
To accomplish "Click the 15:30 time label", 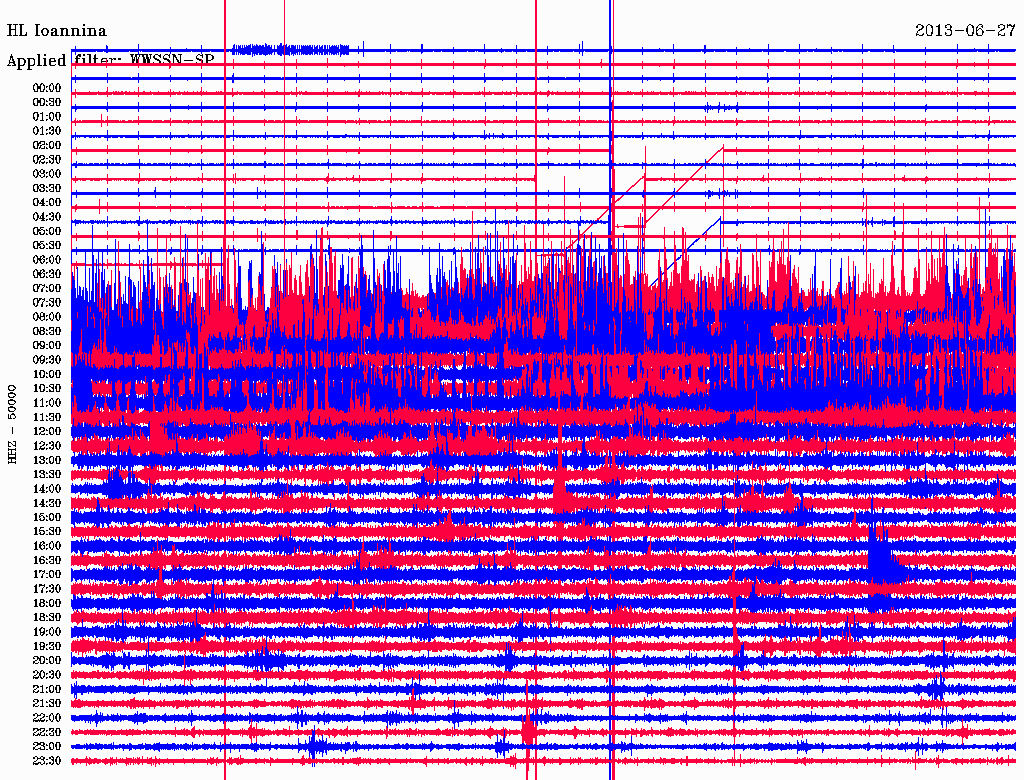I will (x=47, y=532).
